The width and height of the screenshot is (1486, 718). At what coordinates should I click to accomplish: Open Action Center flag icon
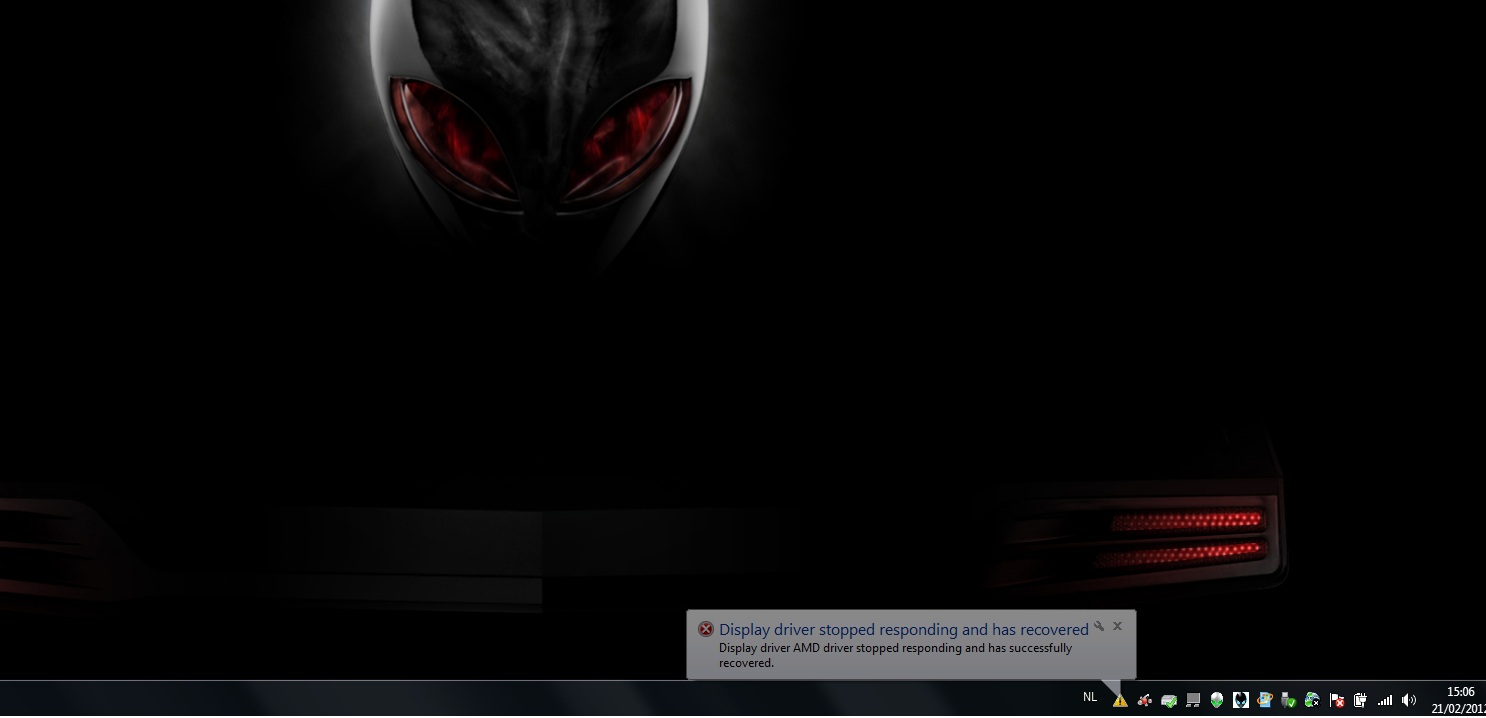1336,700
